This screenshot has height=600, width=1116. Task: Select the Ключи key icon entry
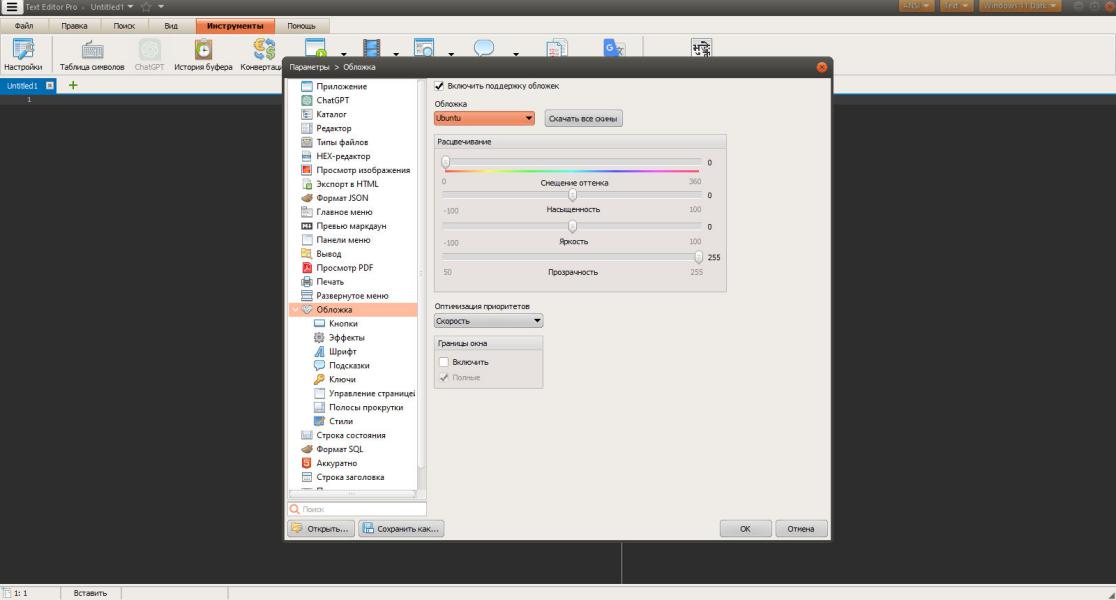320,379
